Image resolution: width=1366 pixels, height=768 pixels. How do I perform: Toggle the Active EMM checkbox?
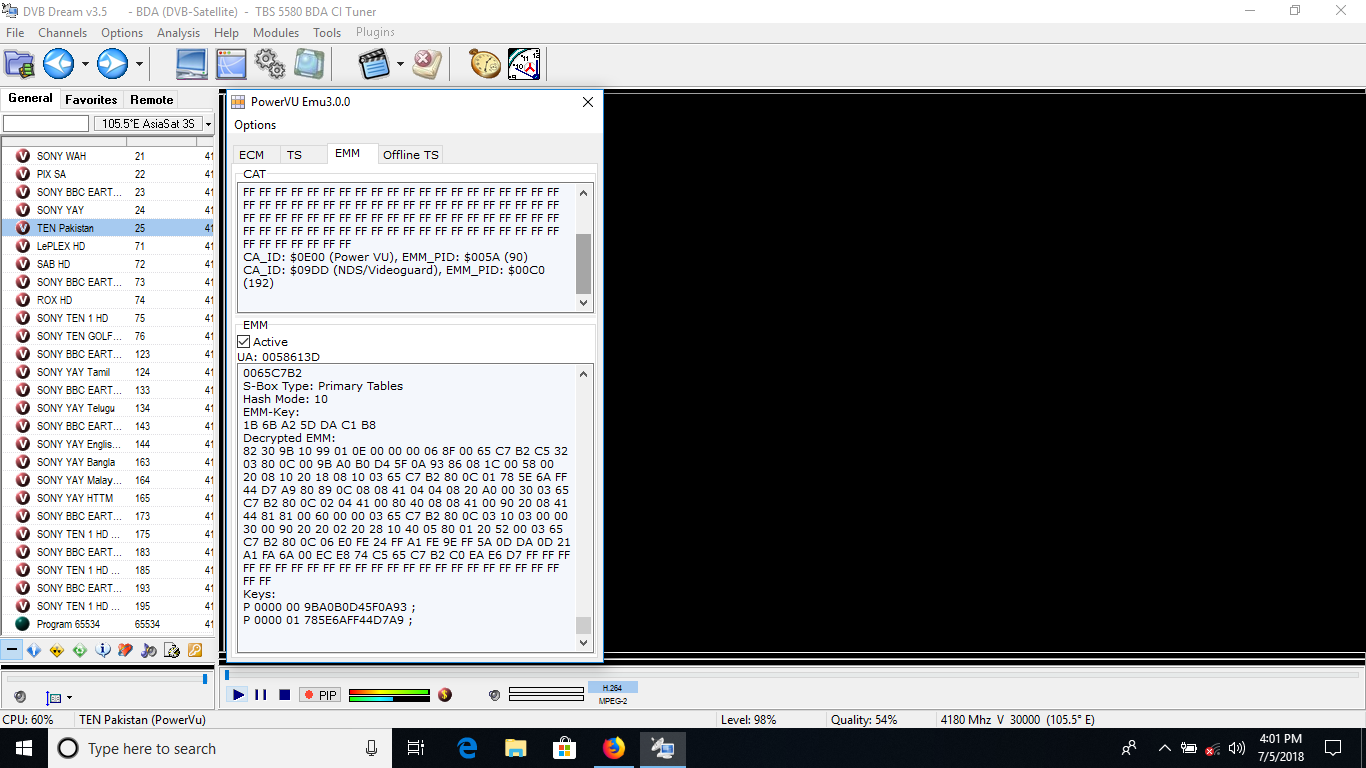[x=244, y=342]
